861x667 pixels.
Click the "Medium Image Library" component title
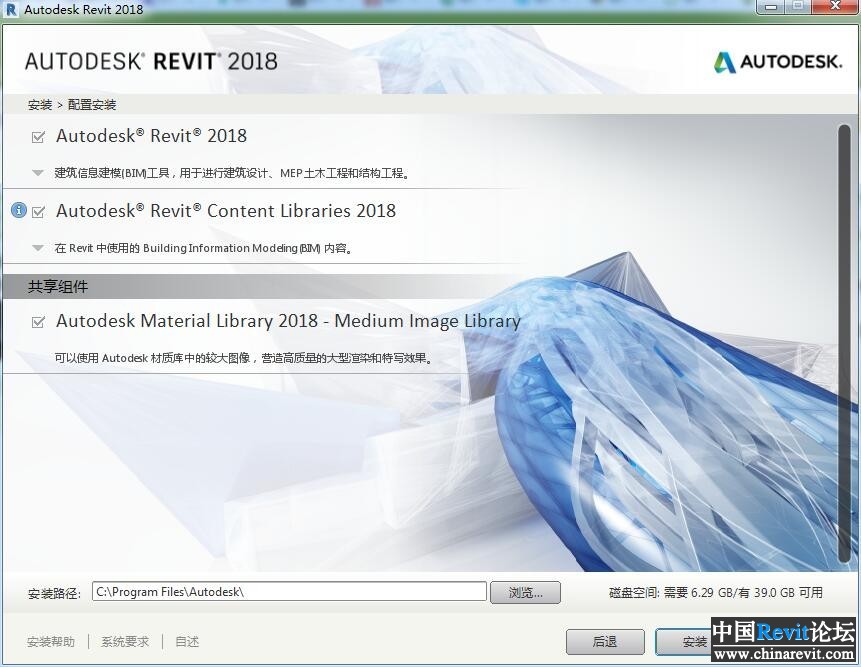click(x=288, y=321)
